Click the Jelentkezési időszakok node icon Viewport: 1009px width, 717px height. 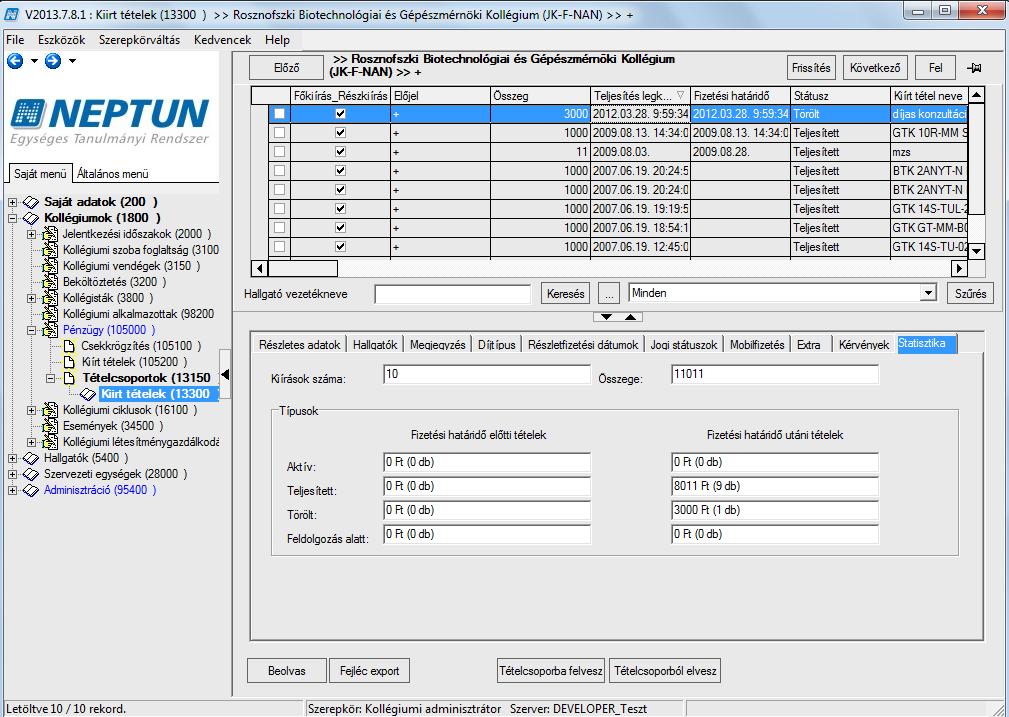pos(50,234)
